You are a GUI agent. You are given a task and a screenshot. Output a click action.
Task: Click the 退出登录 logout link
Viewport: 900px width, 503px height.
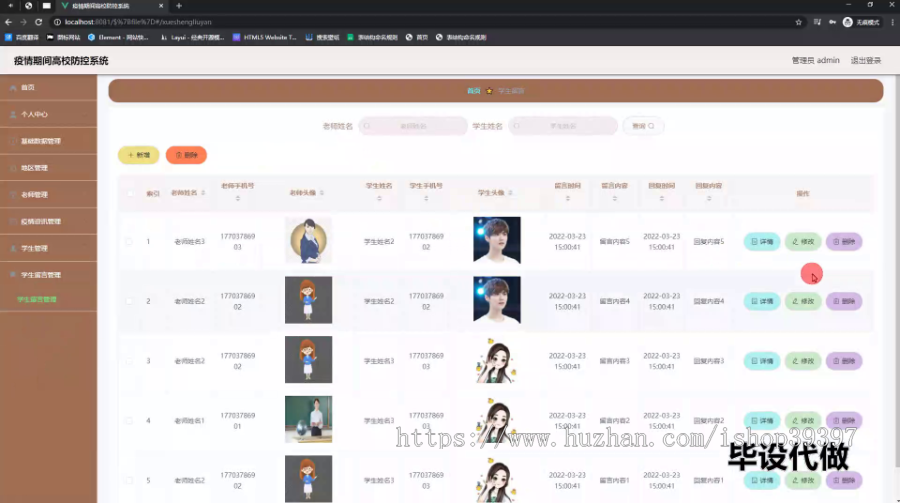(x=866, y=60)
